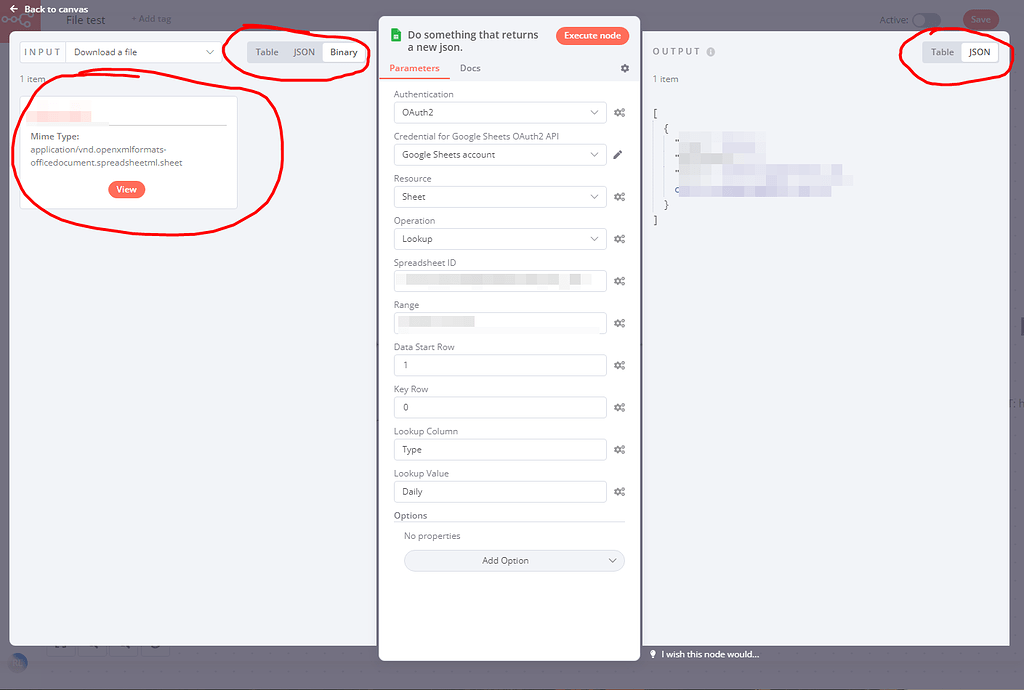Click the pencil icon to edit Google Sheets credential

(617, 154)
